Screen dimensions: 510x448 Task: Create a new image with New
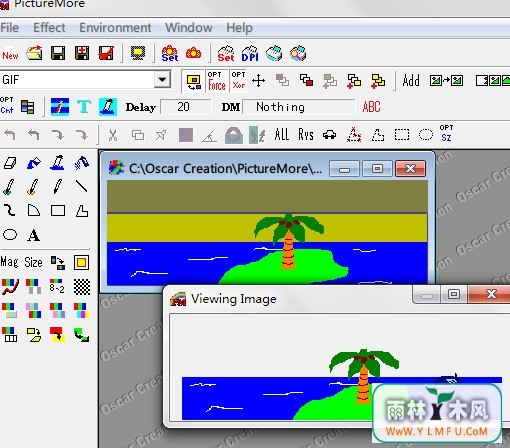click(x=10, y=54)
